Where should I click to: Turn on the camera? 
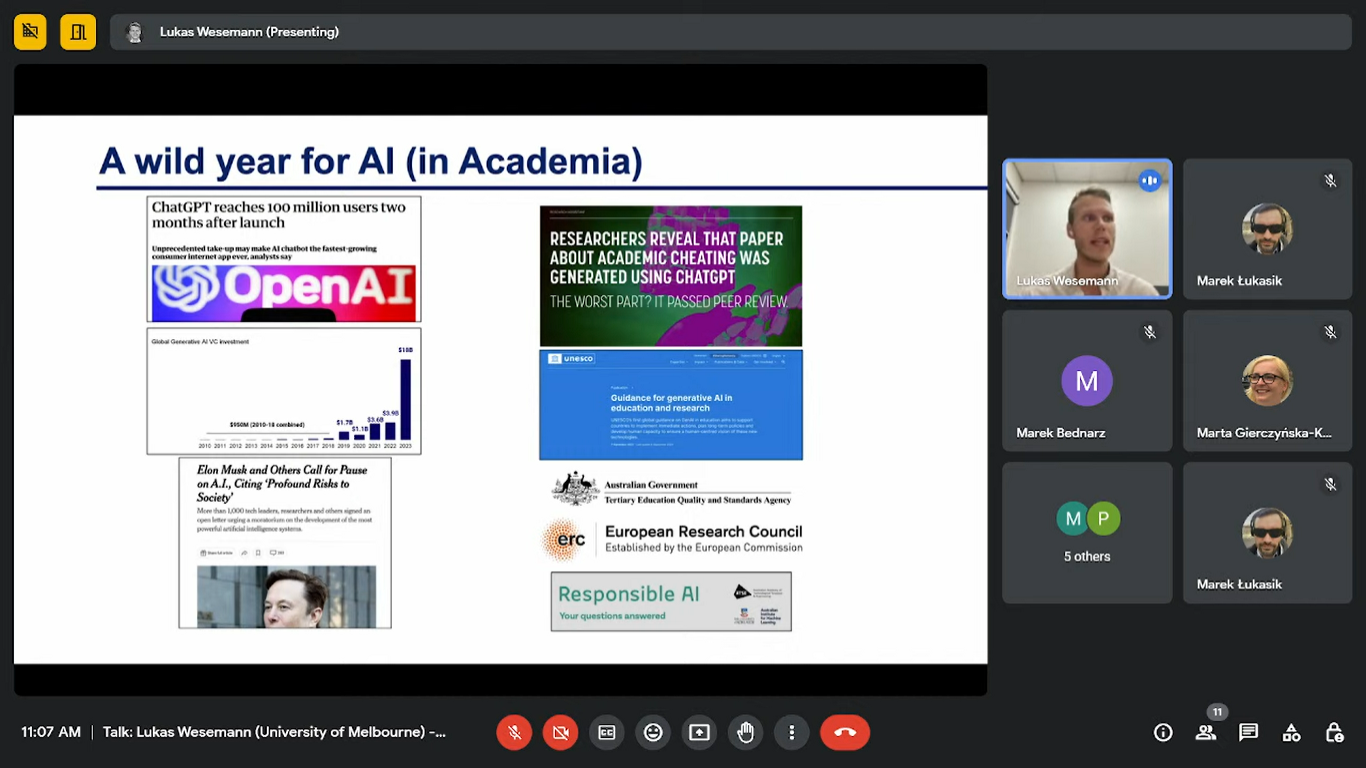560,733
